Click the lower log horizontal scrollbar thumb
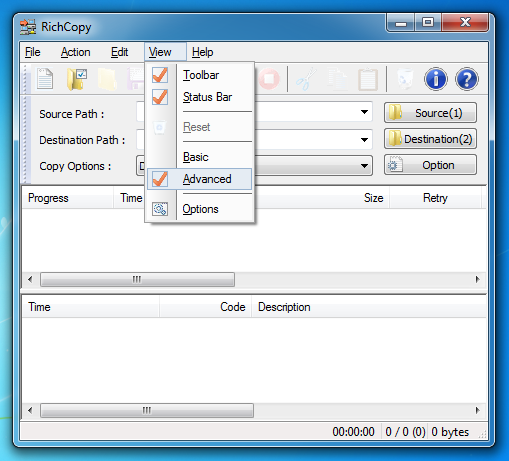 pos(147,410)
